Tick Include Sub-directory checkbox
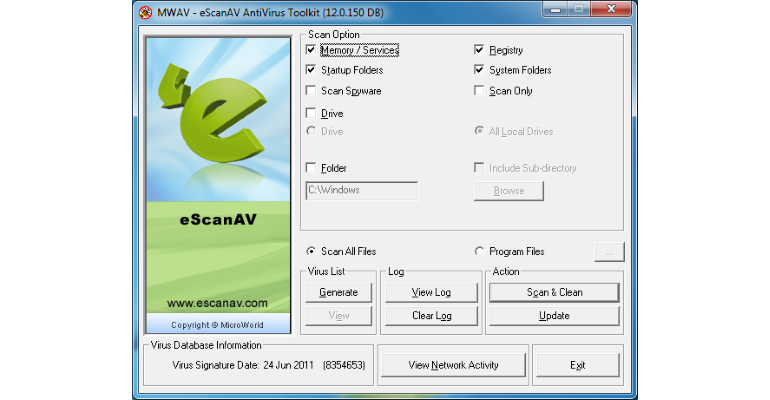 [479, 167]
